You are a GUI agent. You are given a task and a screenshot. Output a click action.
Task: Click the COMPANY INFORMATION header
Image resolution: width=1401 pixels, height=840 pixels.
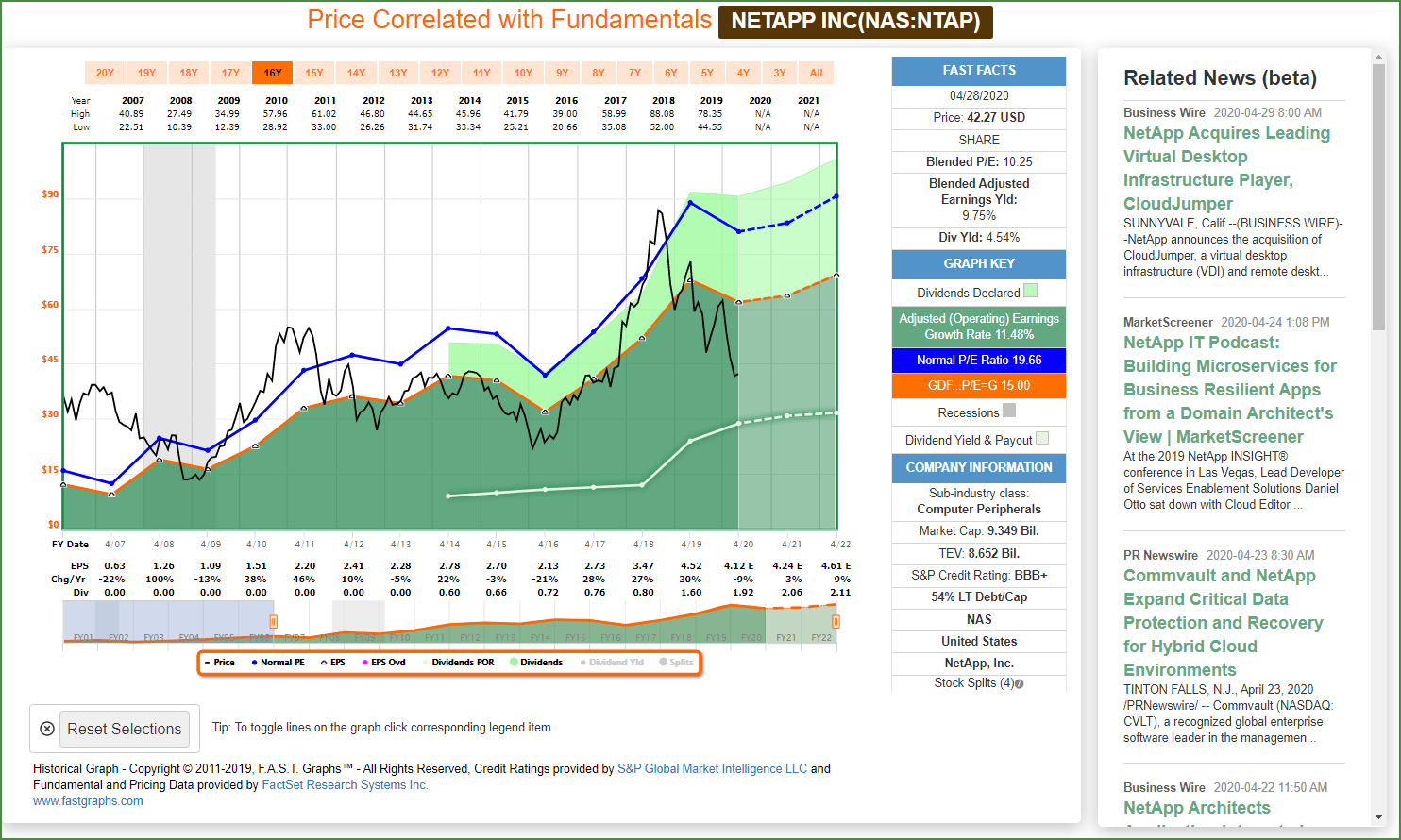979,468
